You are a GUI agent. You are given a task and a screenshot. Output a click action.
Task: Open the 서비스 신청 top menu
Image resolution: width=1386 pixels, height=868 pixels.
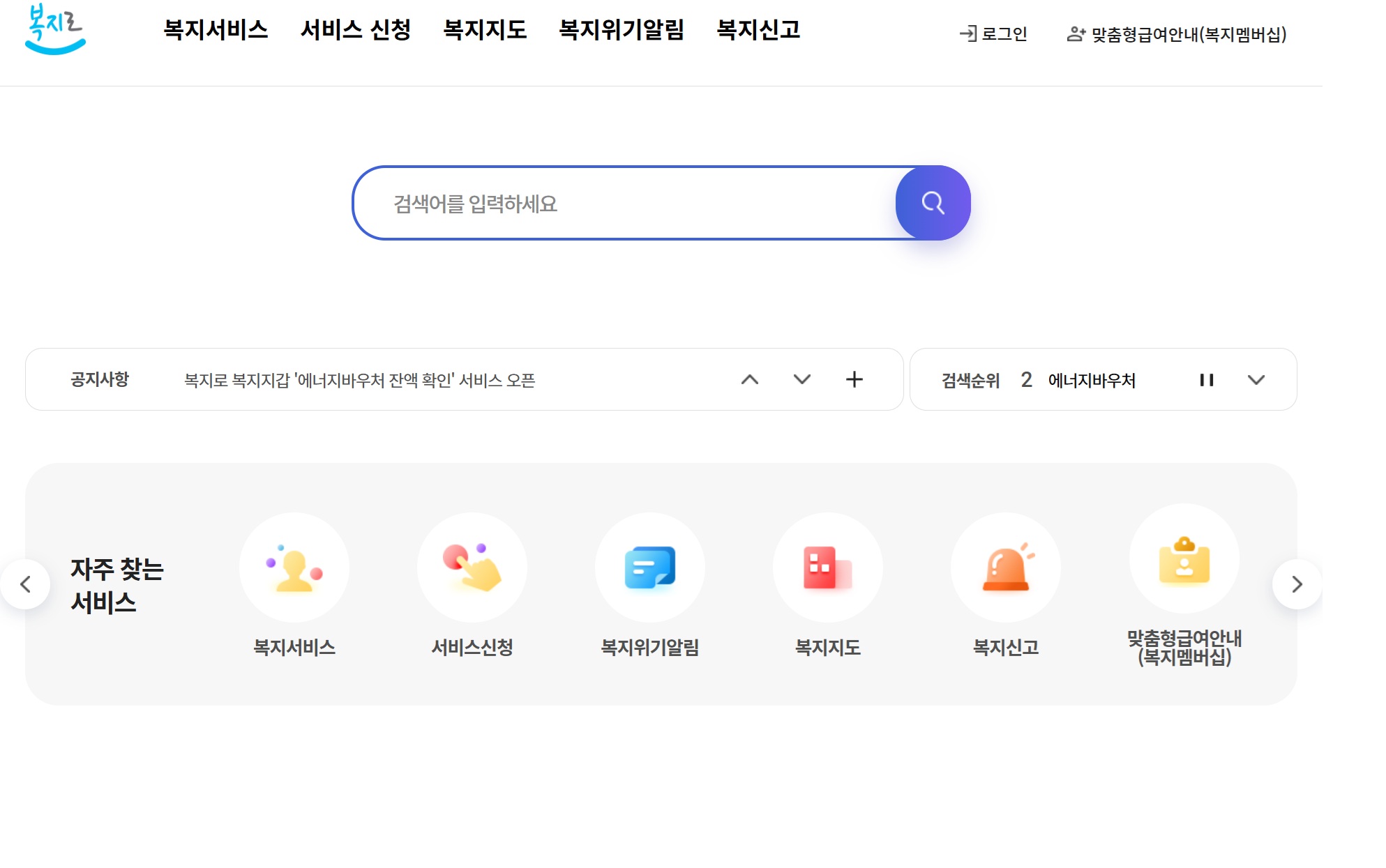pos(356,30)
